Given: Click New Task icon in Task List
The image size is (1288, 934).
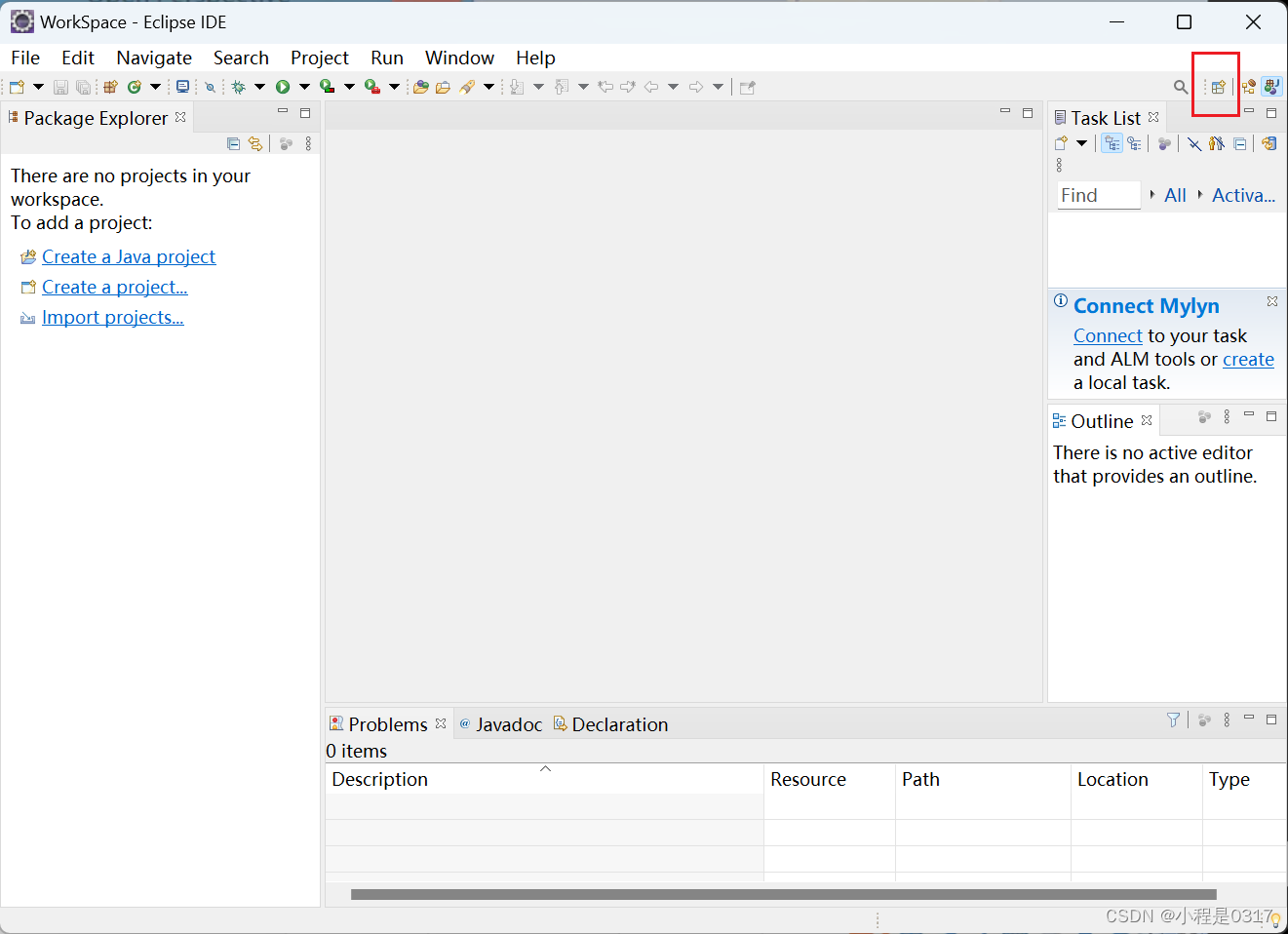Looking at the screenshot, I should coord(1062,143).
